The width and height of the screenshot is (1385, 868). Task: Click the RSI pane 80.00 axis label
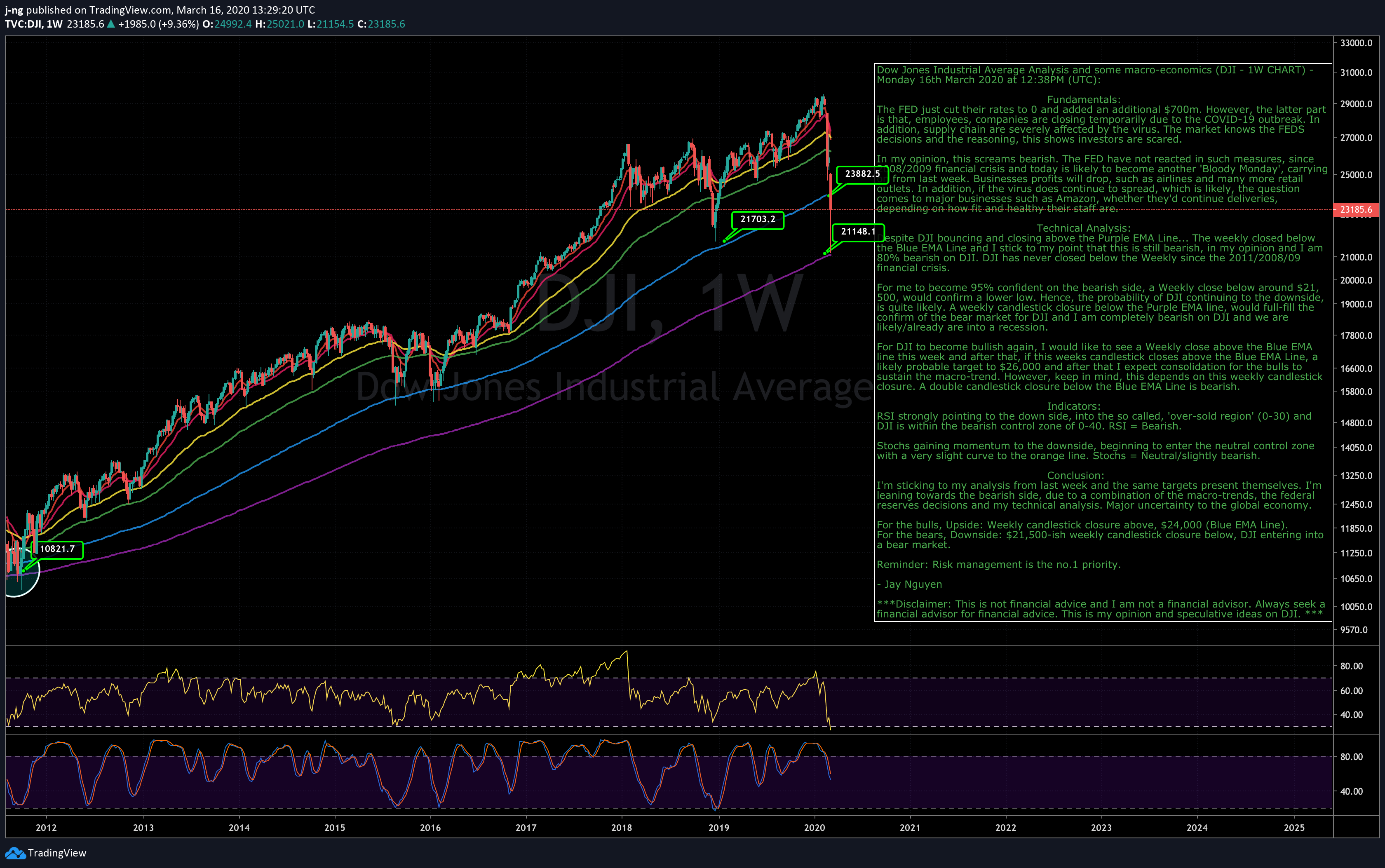coord(1351,666)
